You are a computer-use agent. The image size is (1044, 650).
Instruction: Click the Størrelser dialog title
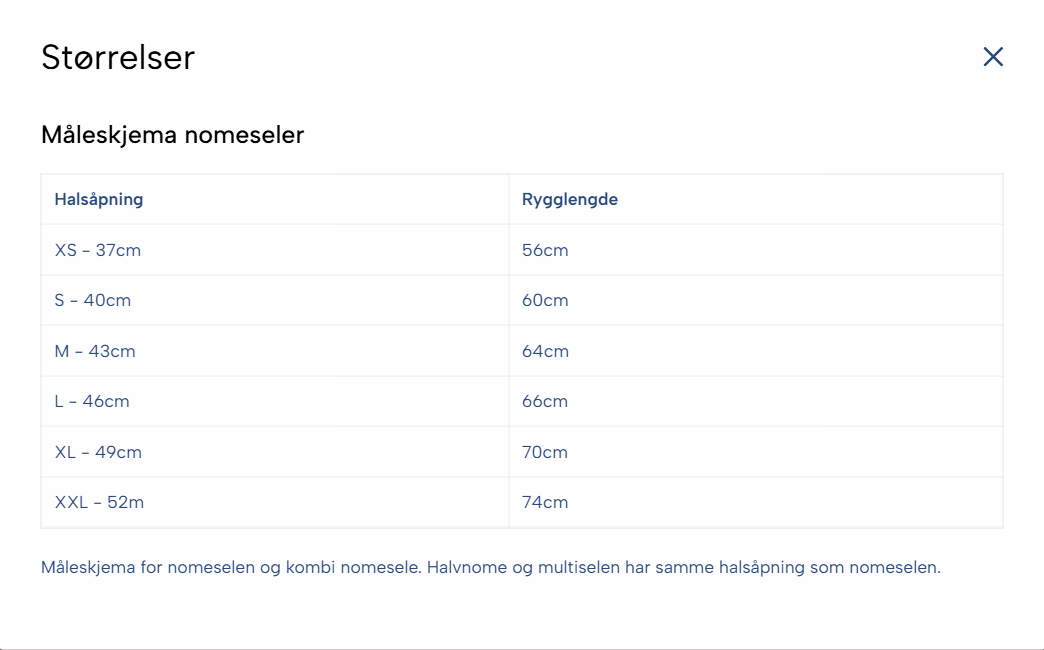pyautogui.click(x=118, y=58)
